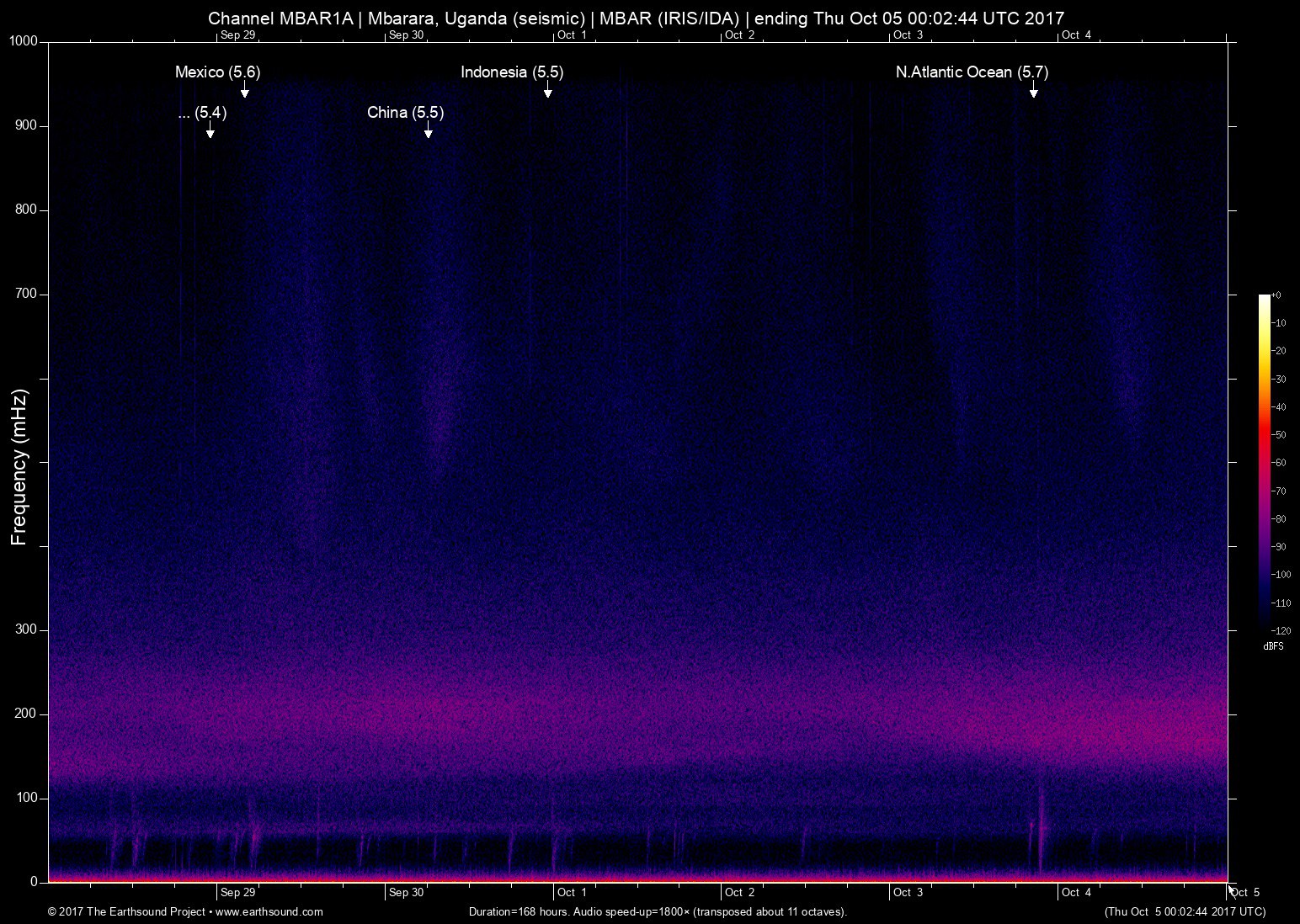Click the 1000 mHz tick on frequency axis
The height and width of the screenshot is (924, 1300).
tap(24, 41)
